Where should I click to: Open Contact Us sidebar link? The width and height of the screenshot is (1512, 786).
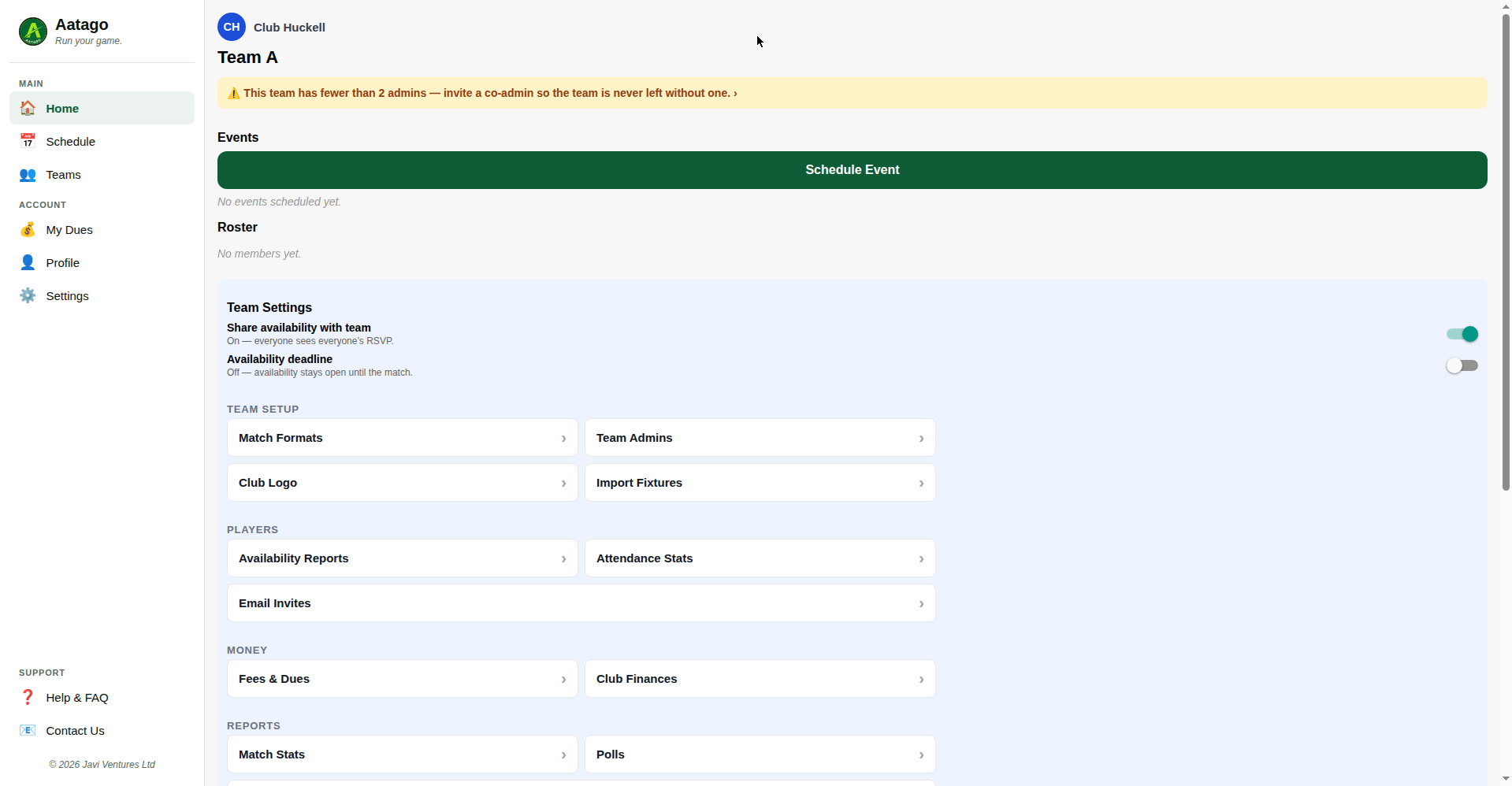(102, 730)
